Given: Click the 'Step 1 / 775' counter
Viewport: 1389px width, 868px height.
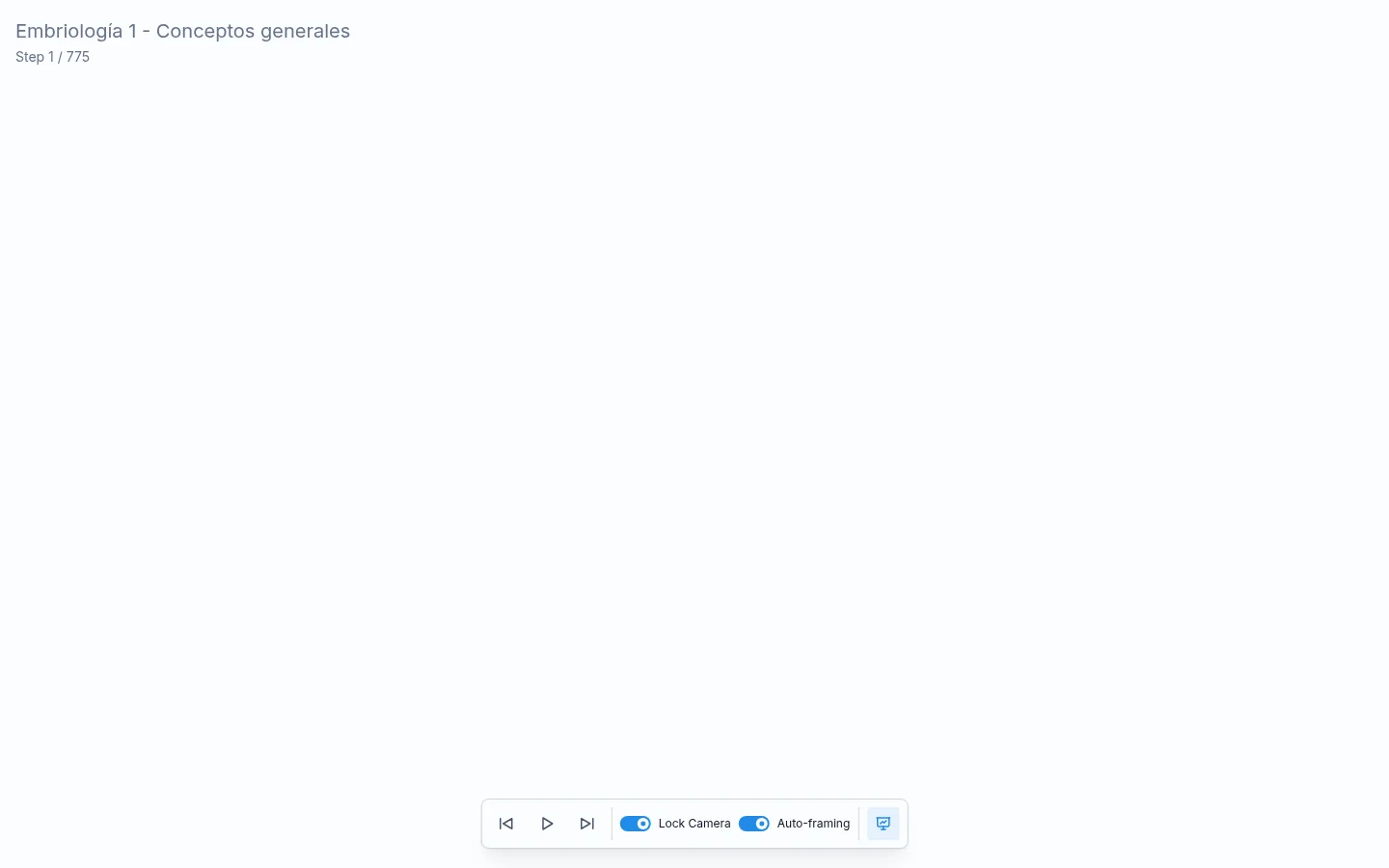Looking at the screenshot, I should [x=53, y=57].
